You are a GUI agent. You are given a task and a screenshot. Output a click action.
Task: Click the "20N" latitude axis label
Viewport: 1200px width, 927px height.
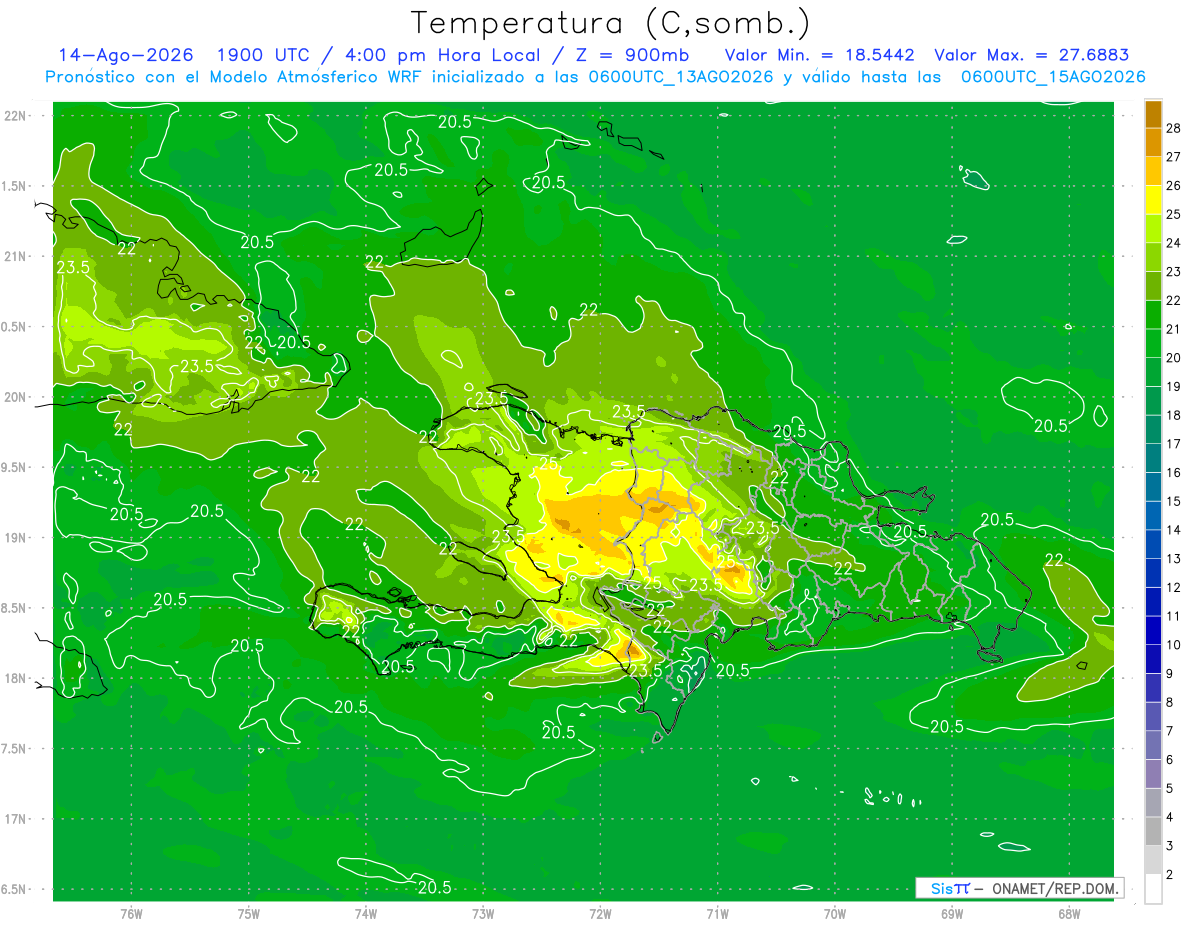(x=16, y=397)
